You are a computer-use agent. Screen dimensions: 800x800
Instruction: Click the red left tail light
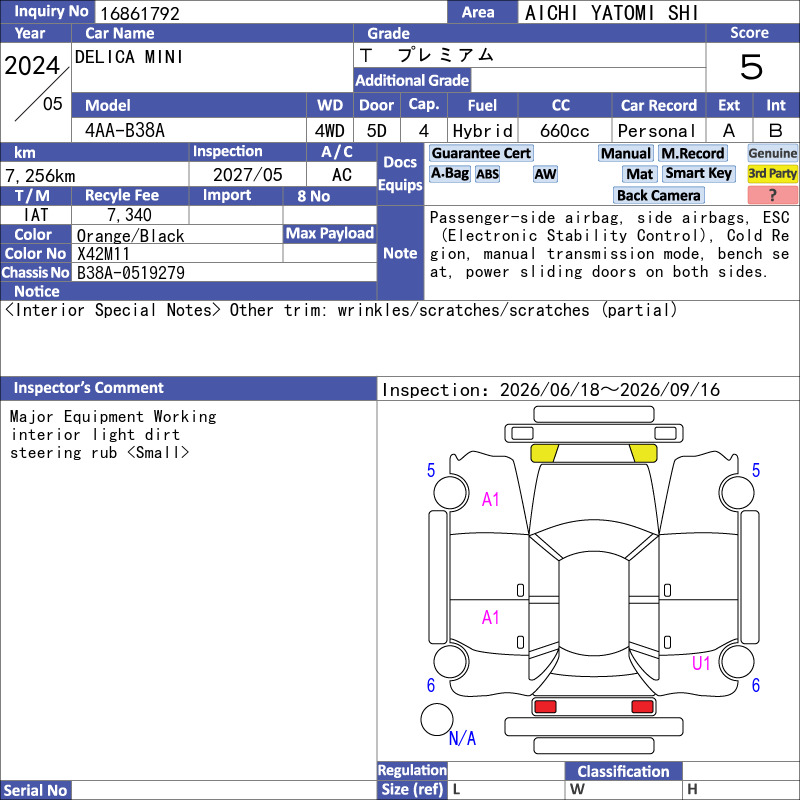click(x=545, y=707)
